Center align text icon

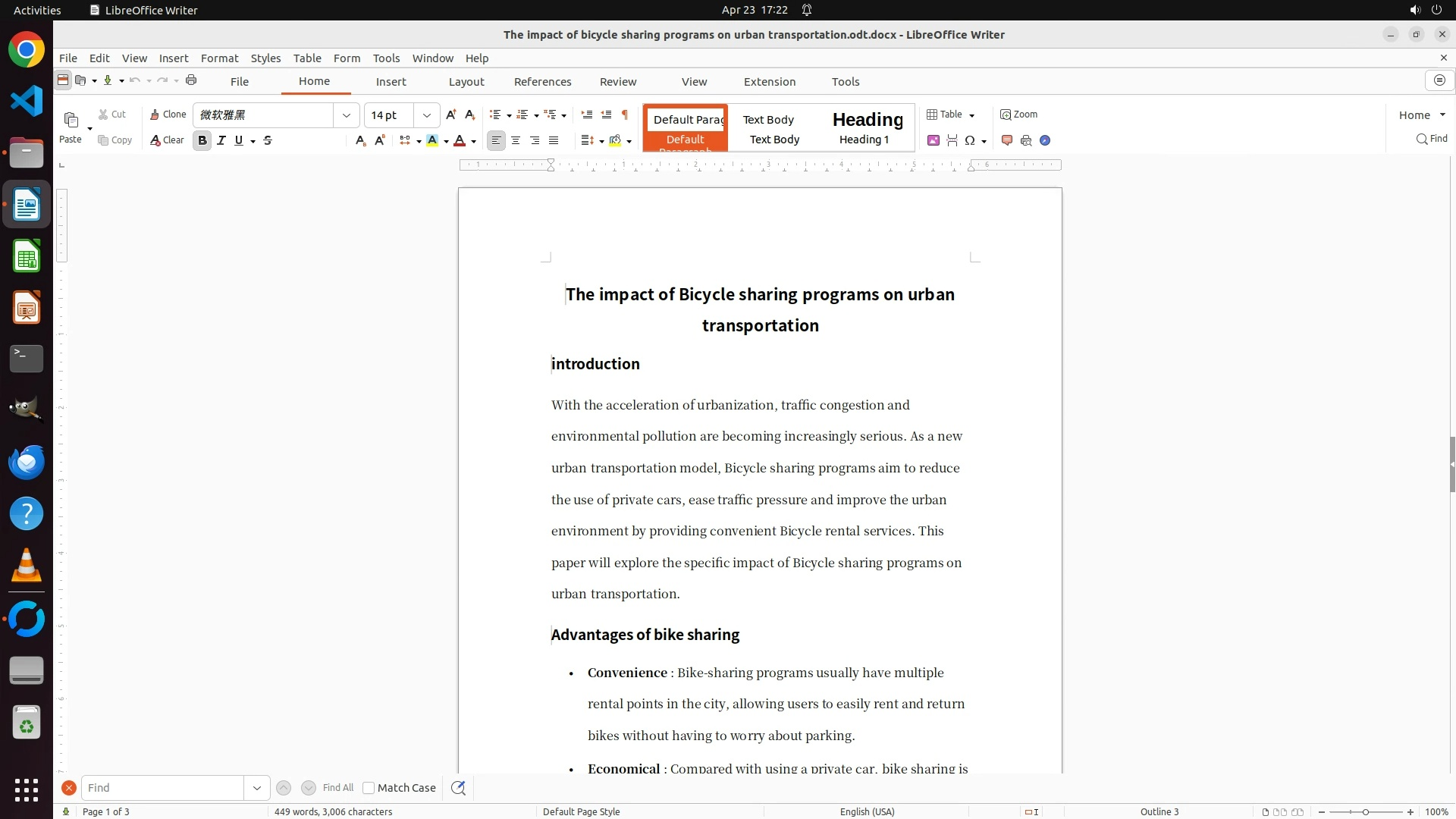[x=516, y=140]
